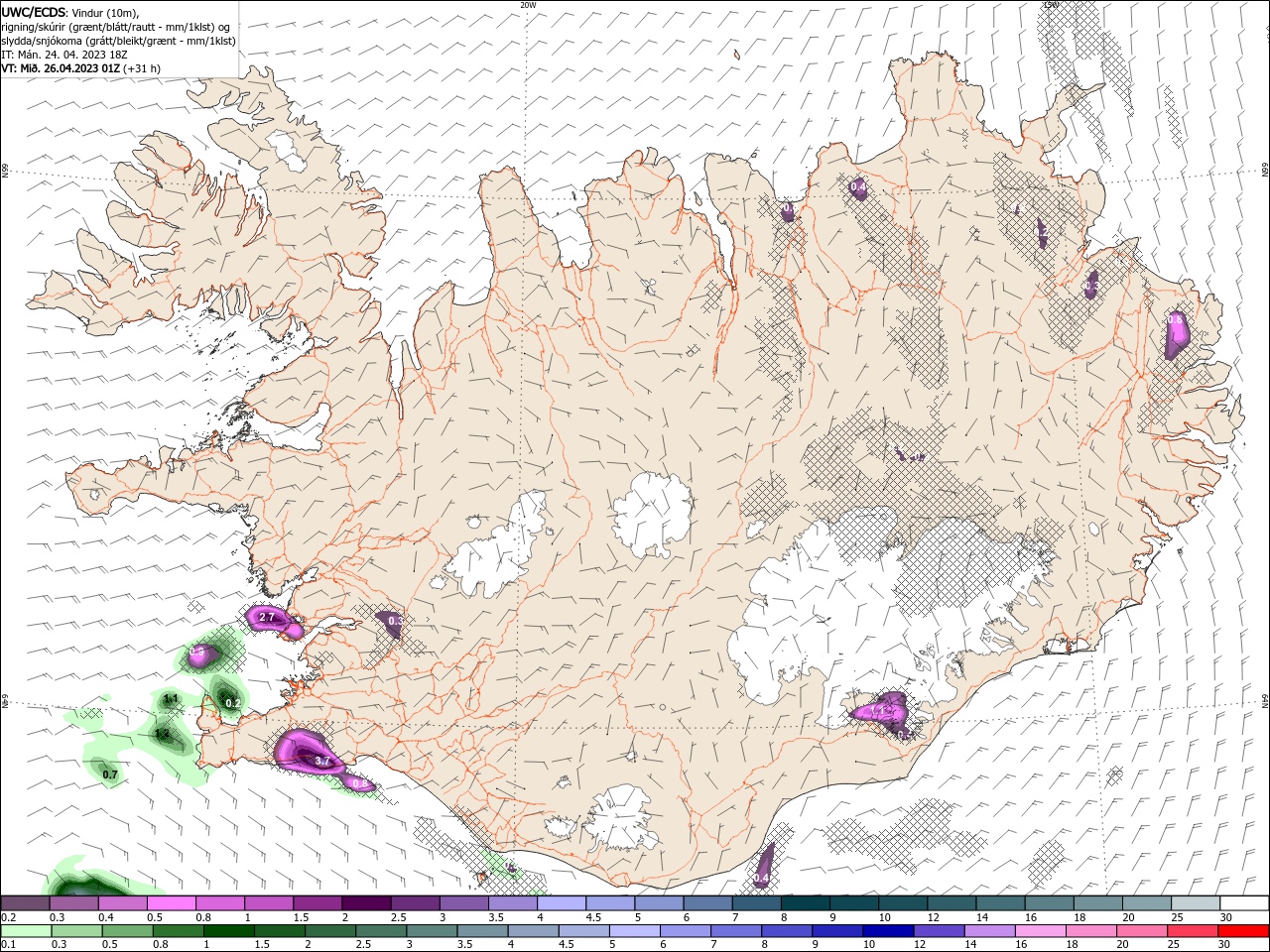Select the 'slydda/snjókoma' legend description line
The image size is (1270, 952).
118,41
